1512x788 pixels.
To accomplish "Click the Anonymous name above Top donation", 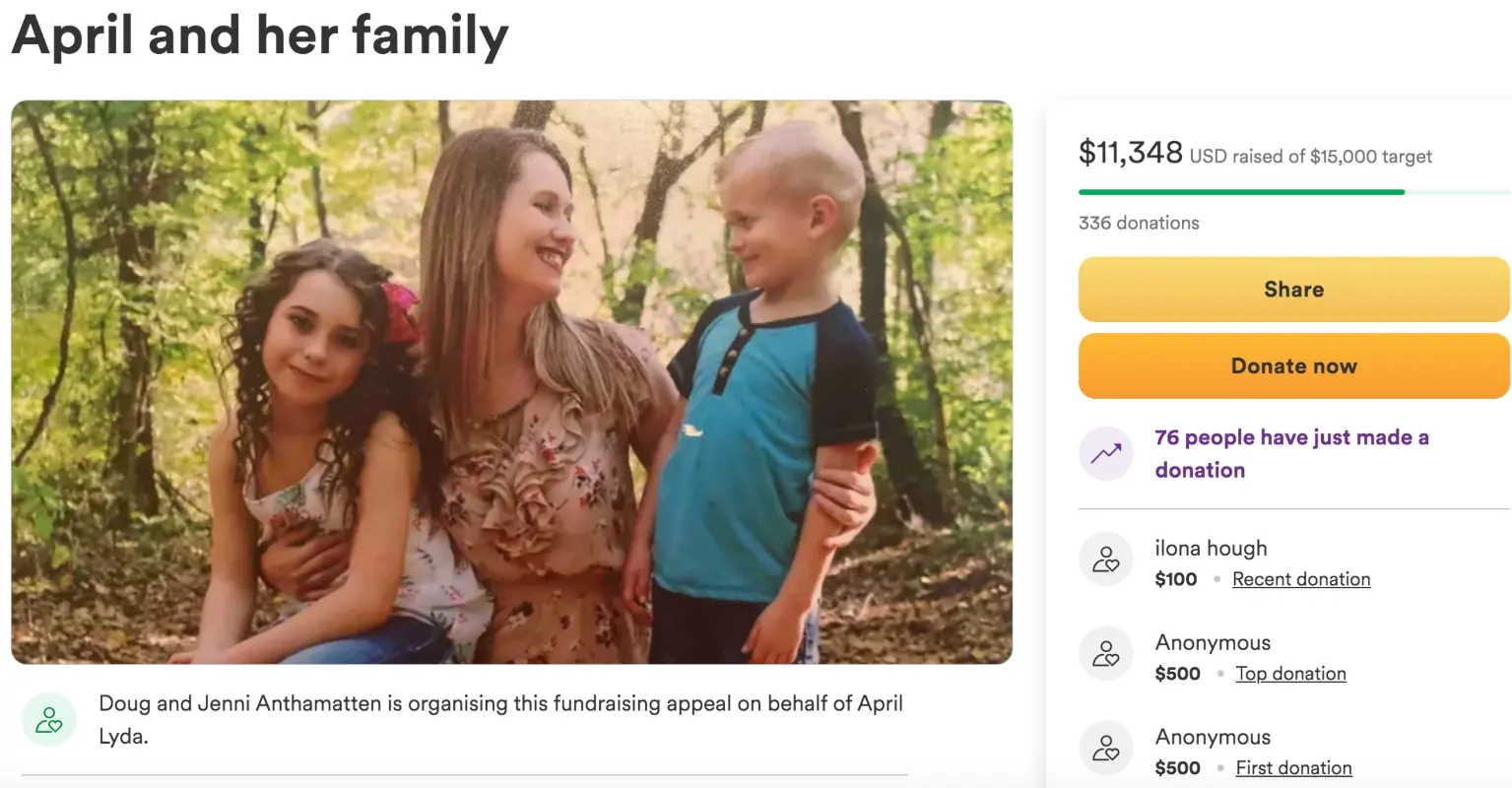I will pyautogui.click(x=1213, y=643).
